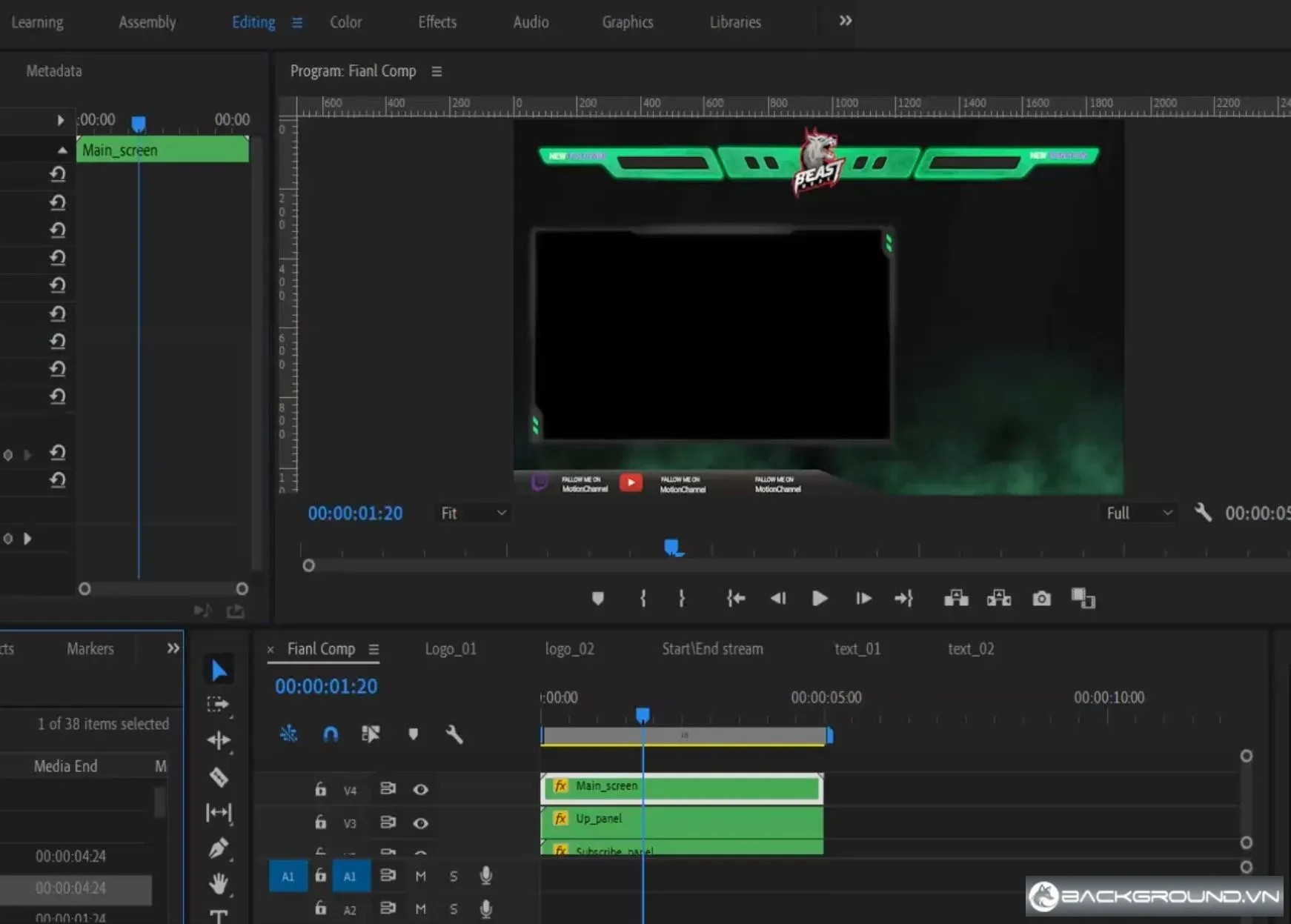Viewport: 1291px width, 924px height.
Task: Toggle insert sequences as nests
Action: click(x=288, y=734)
